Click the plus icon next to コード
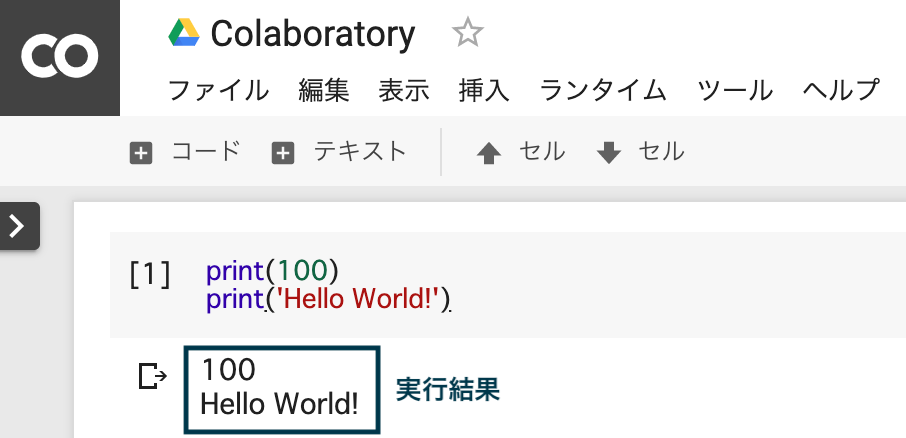 141,154
